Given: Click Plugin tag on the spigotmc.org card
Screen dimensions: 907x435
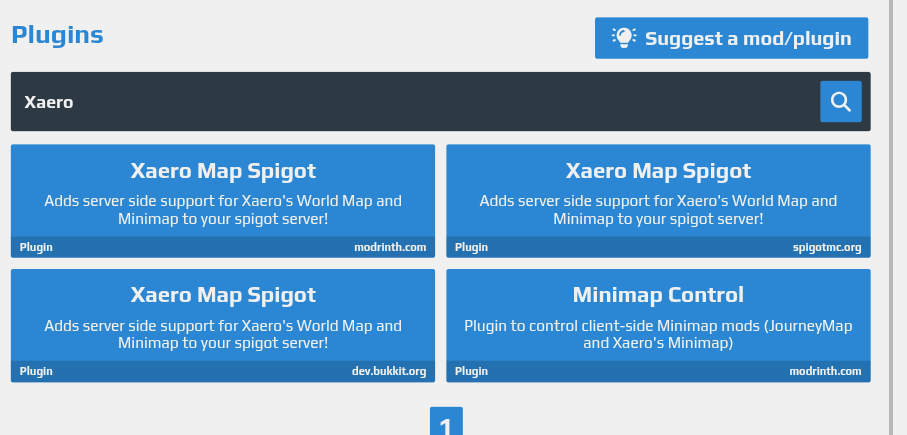Looking at the screenshot, I should [471, 248].
